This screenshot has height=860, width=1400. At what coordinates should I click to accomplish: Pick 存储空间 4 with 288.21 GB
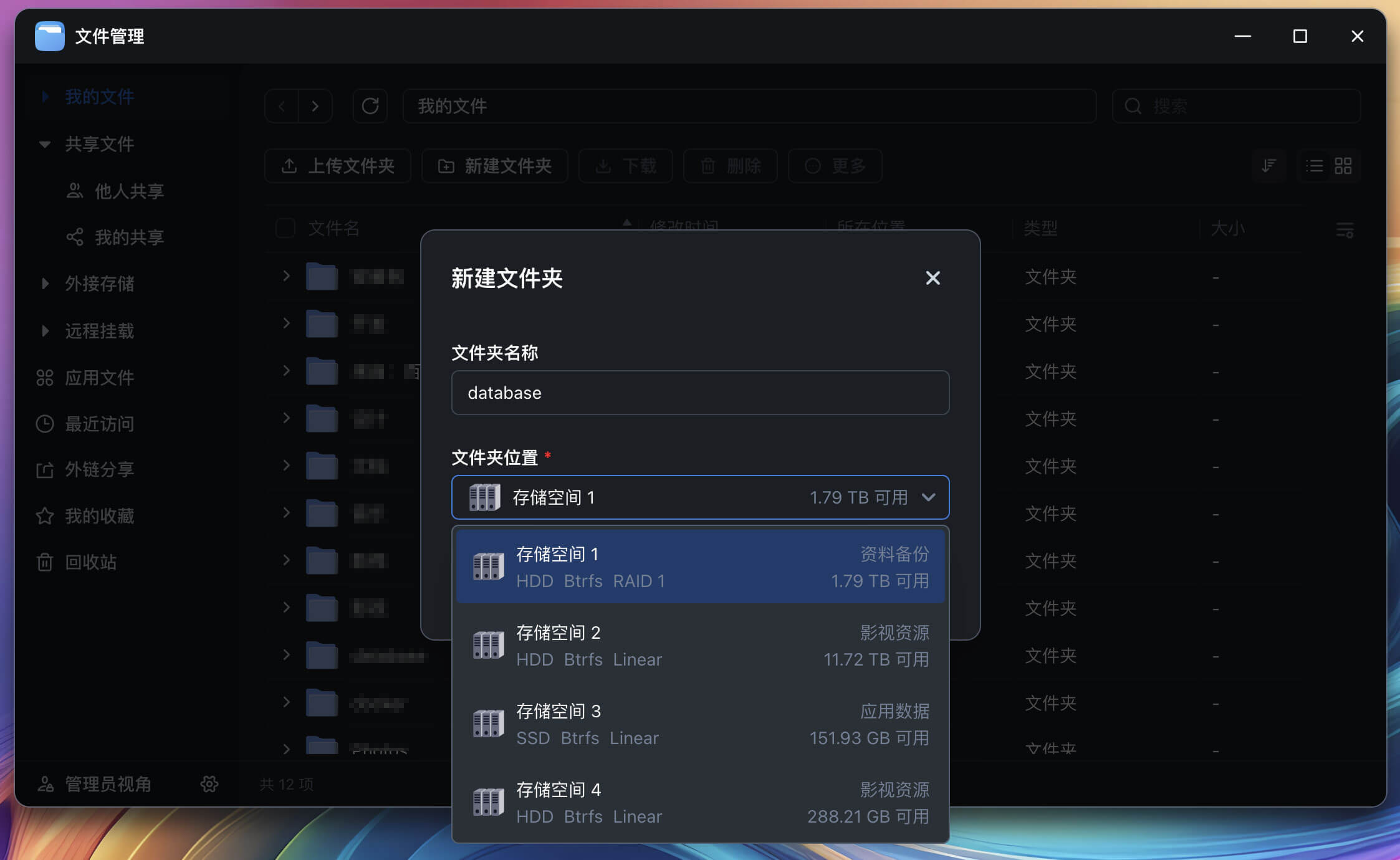pyautogui.click(x=700, y=803)
